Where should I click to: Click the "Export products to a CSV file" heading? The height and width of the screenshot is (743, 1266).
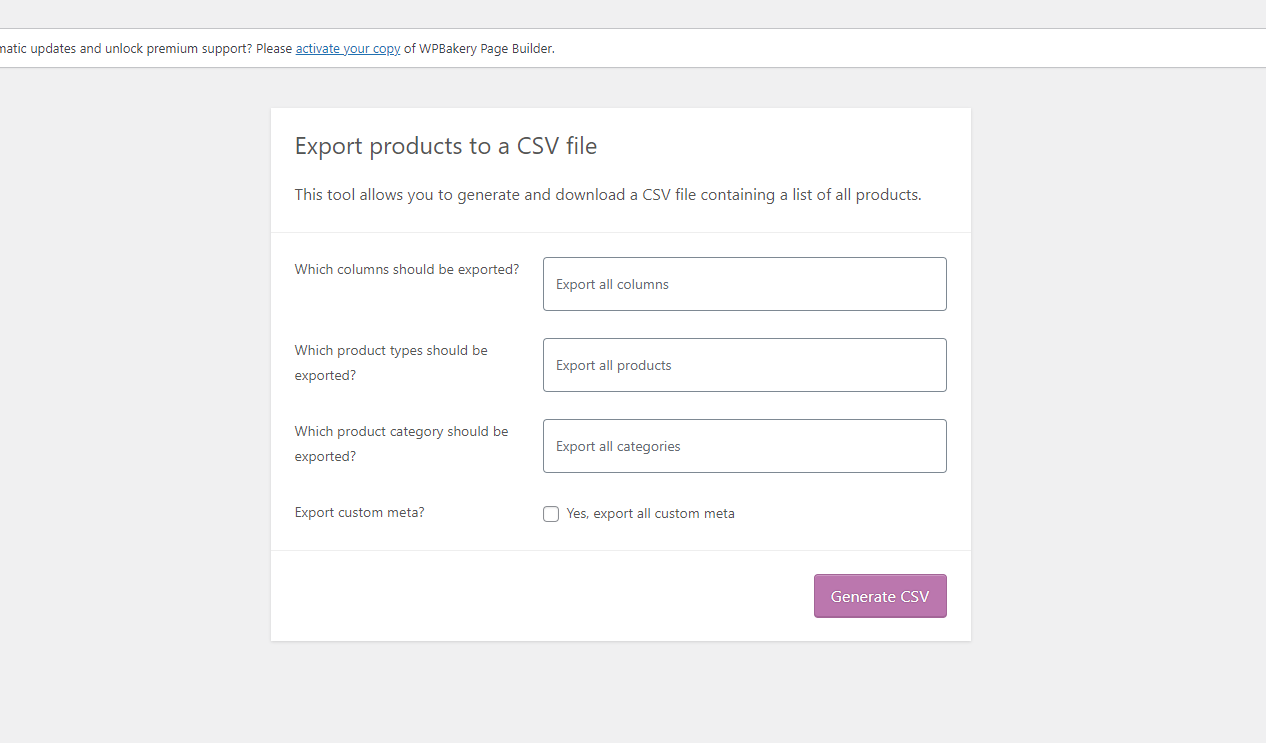(445, 146)
